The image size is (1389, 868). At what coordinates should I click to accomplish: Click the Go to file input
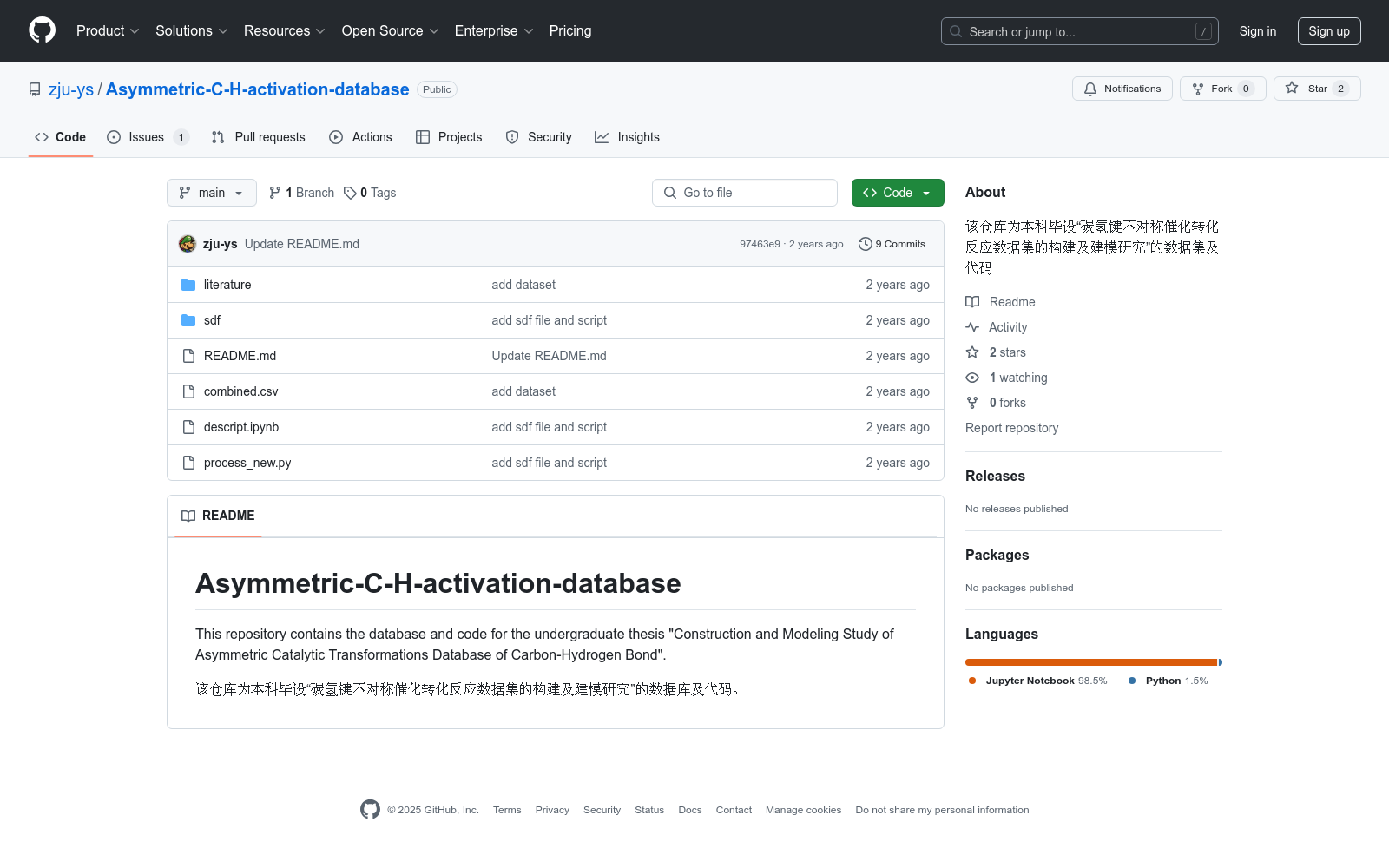(x=745, y=193)
